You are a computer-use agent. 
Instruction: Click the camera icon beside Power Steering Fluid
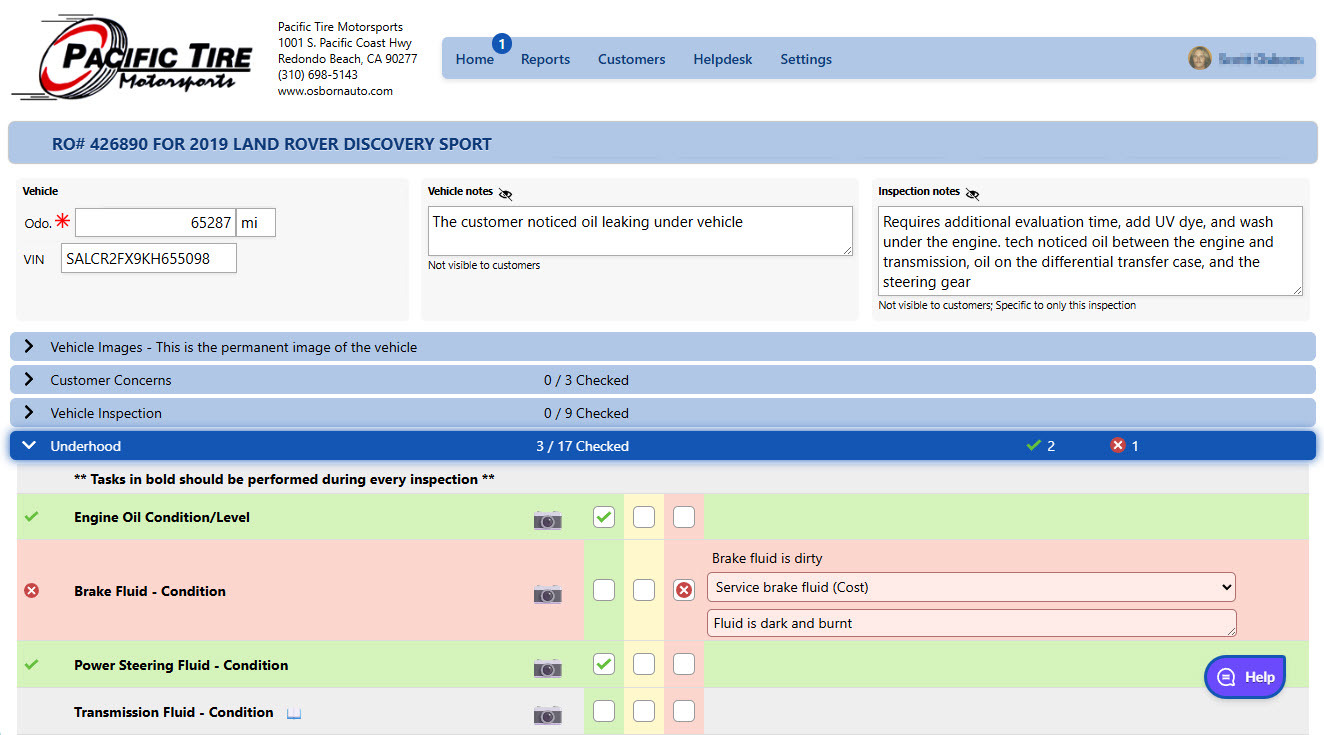tap(547, 664)
